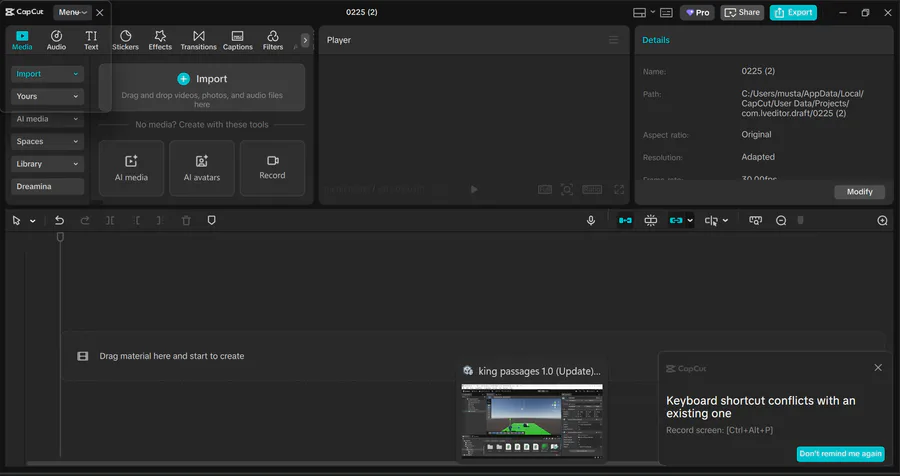Open the Captions tab
The width and height of the screenshot is (900, 476).
238,40
